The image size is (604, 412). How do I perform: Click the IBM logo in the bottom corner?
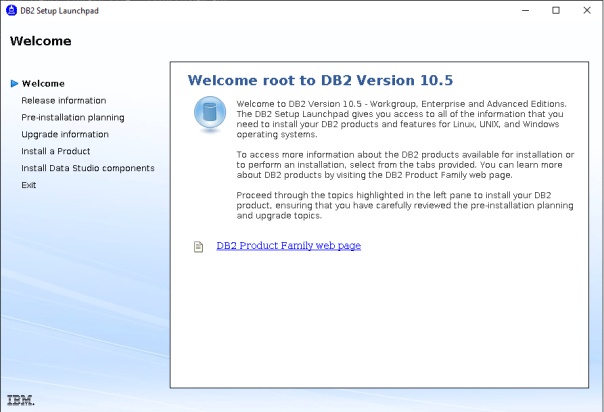(19, 400)
